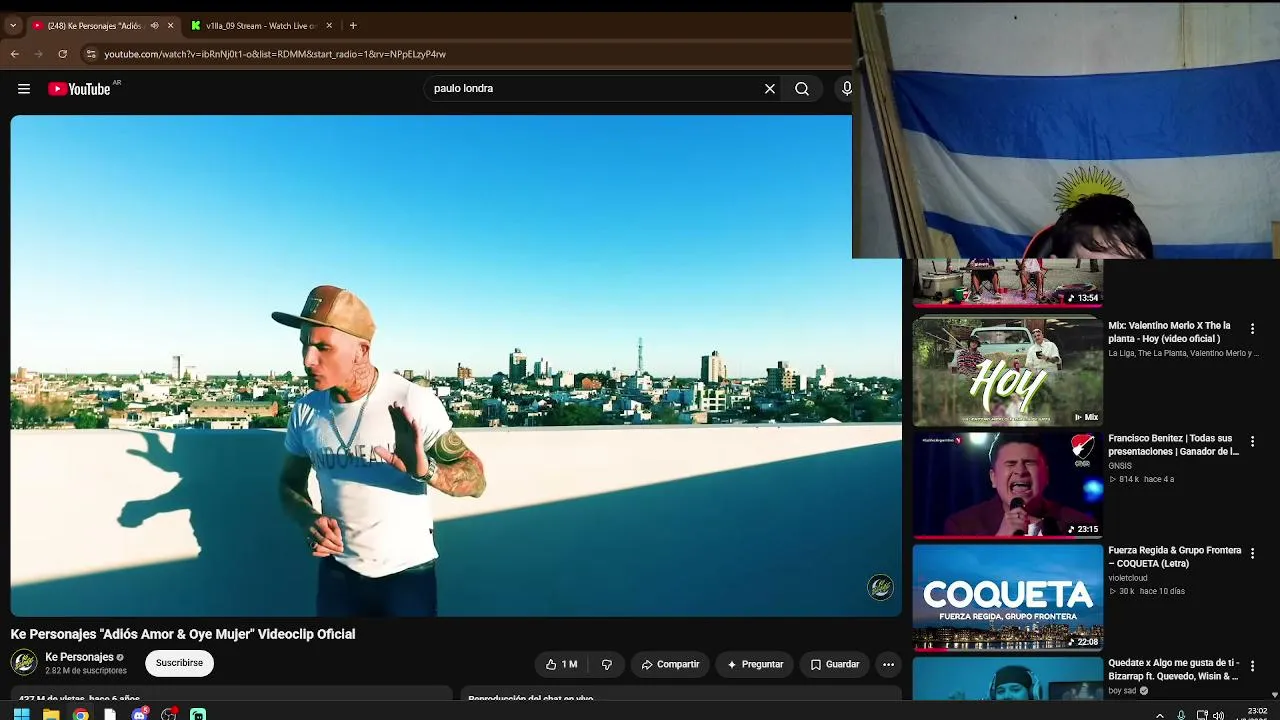
Task: Open the Hoy mix thumbnail
Action: (1007, 372)
